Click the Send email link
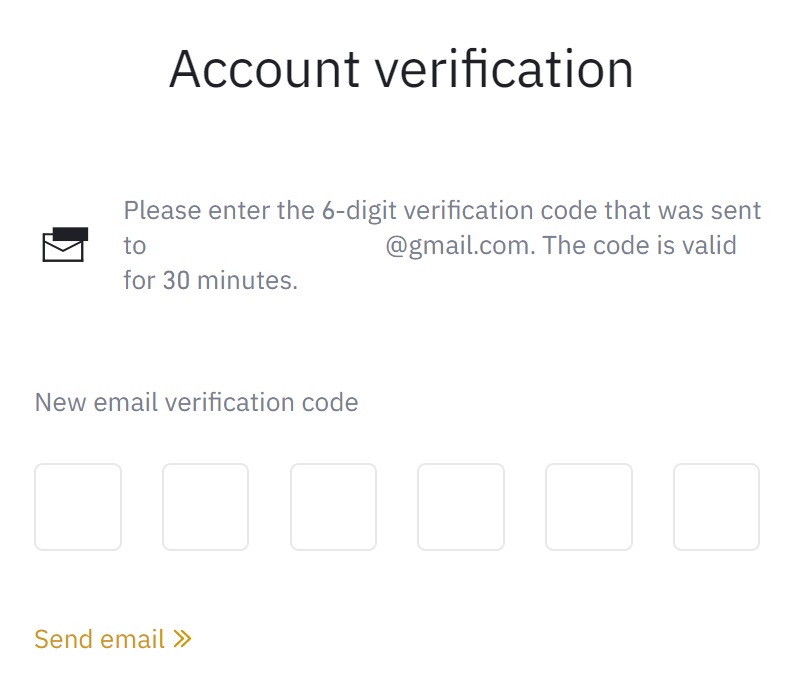Image resolution: width=786 pixels, height=677 pixels. (x=113, y=639)
